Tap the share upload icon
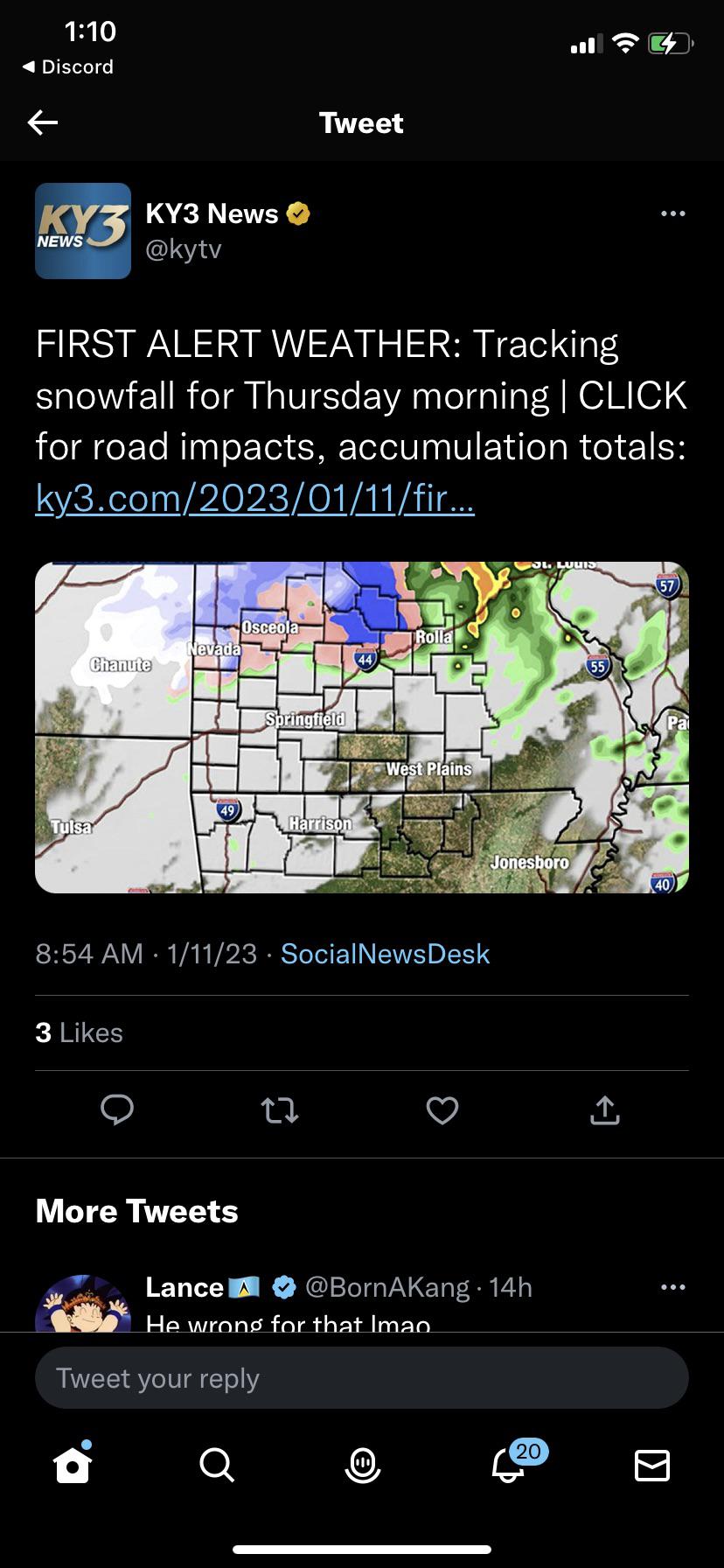Image resolution: width=724 pixels, height=1568 pixels. (x=605, y=1110)
